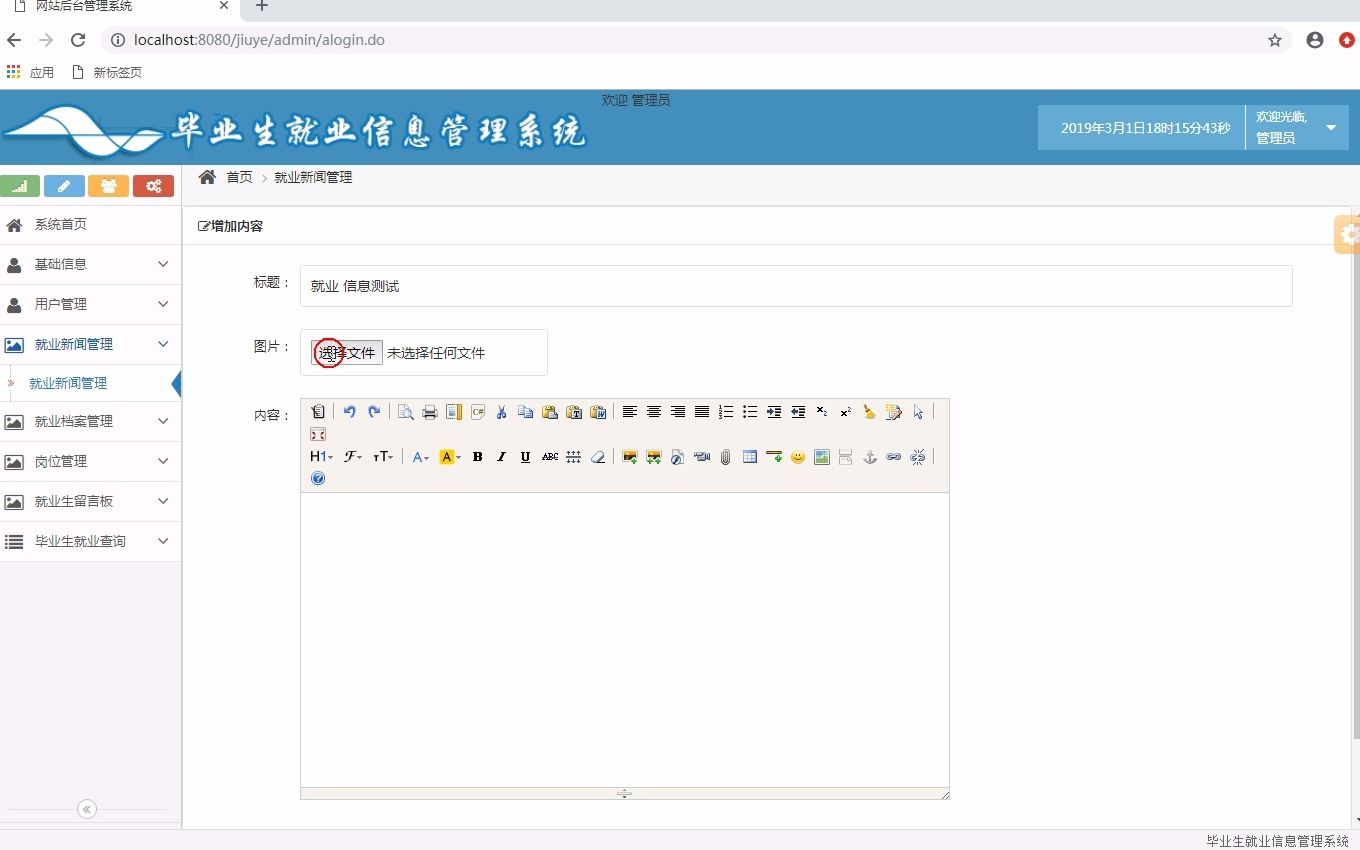Screen dimensions: 1360x850
Task: Apply strikethrough using the ABC icon
Action: point(549,457)
